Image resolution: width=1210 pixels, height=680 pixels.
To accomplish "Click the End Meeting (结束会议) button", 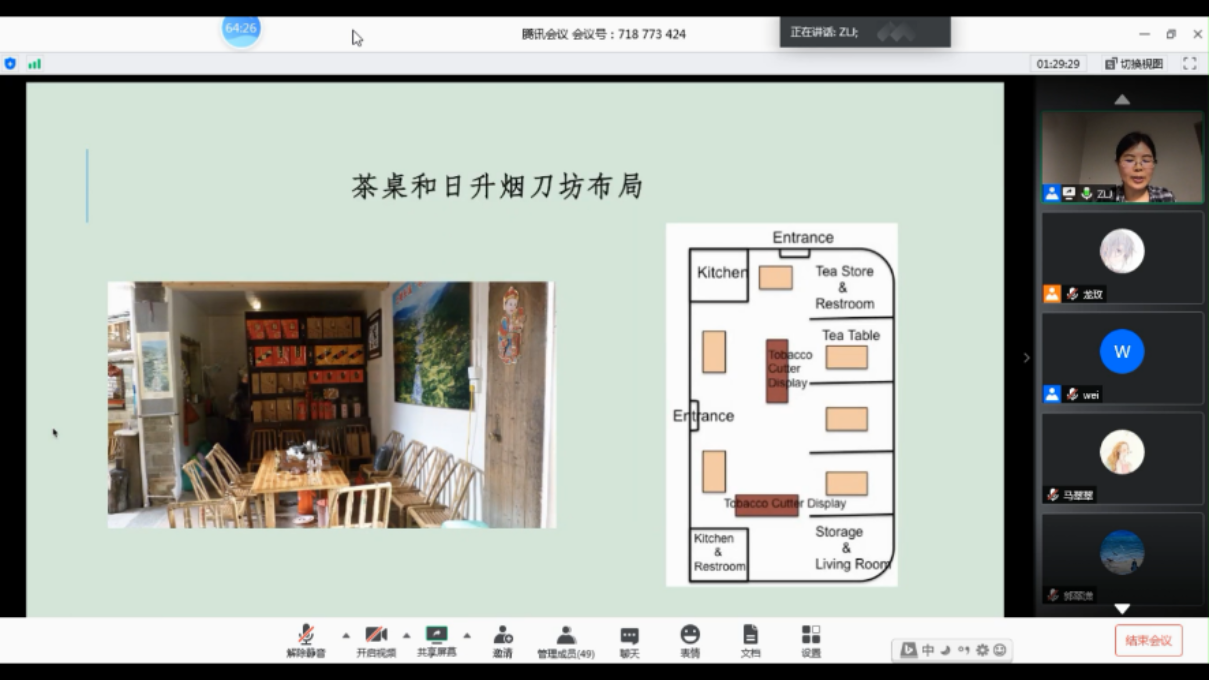I will point(1148,640).
